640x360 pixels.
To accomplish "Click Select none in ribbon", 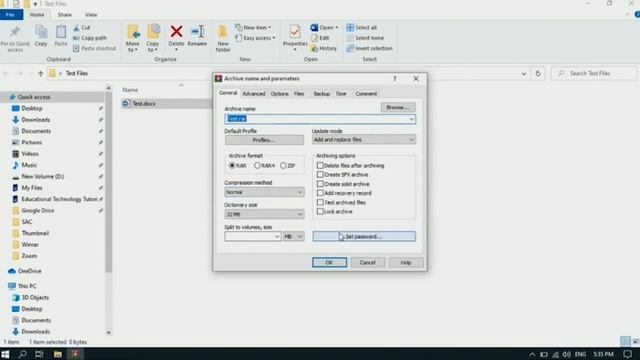I will (x=365, y=38).
